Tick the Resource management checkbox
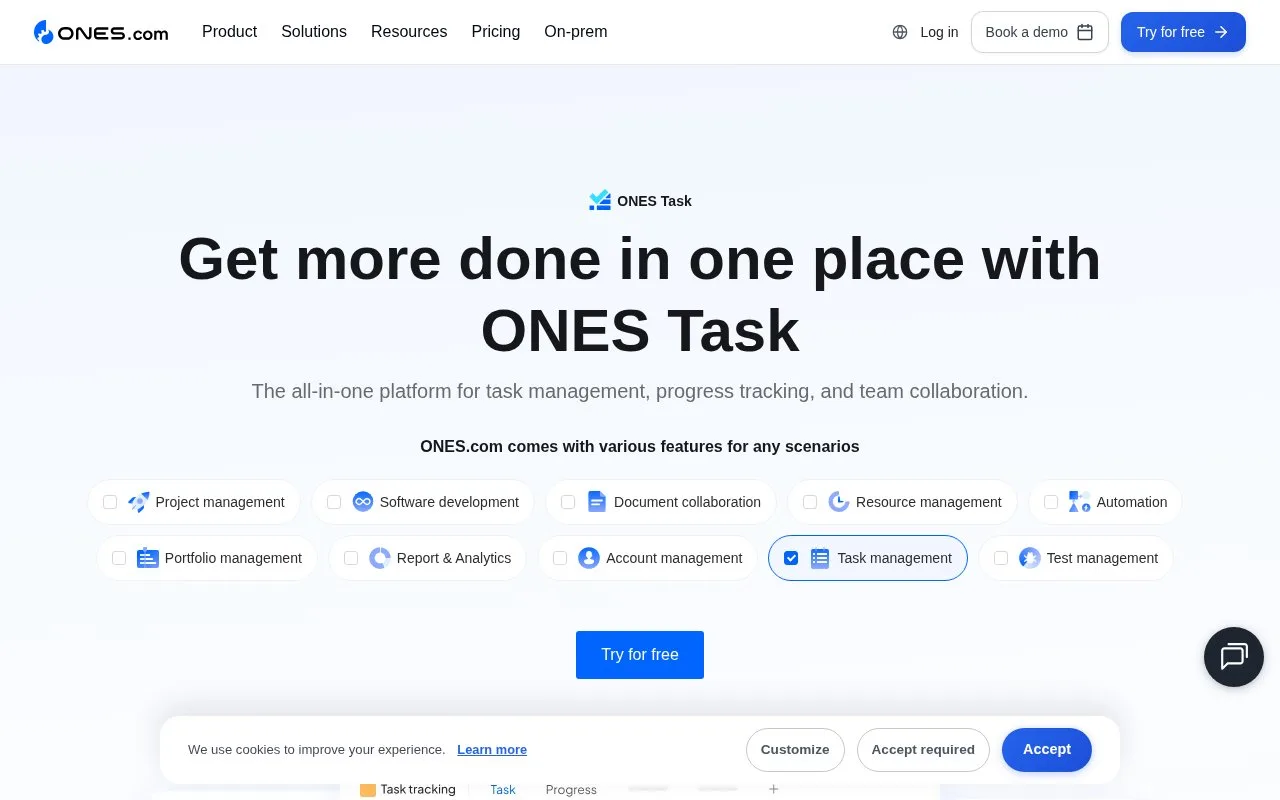Screen dimensions: 1280x800 (x=810, y=502)
